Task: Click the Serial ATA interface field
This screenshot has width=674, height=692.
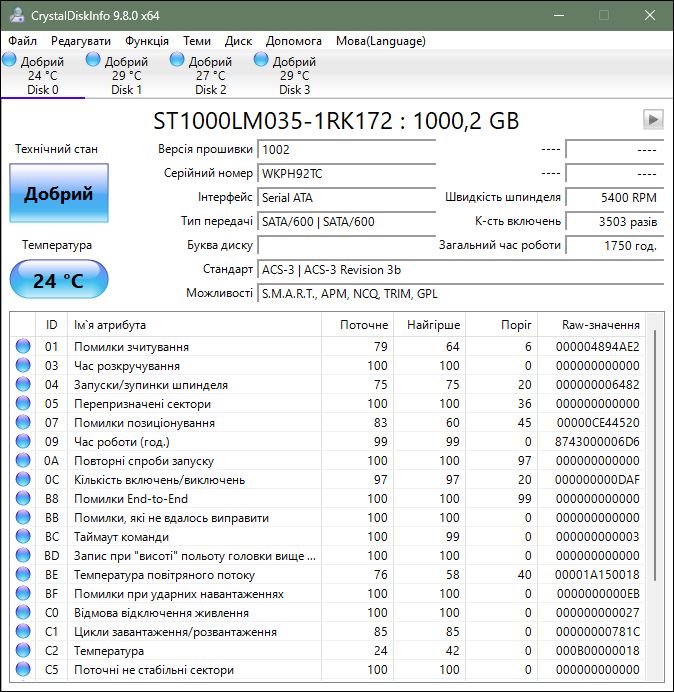Action: (346, 197)
